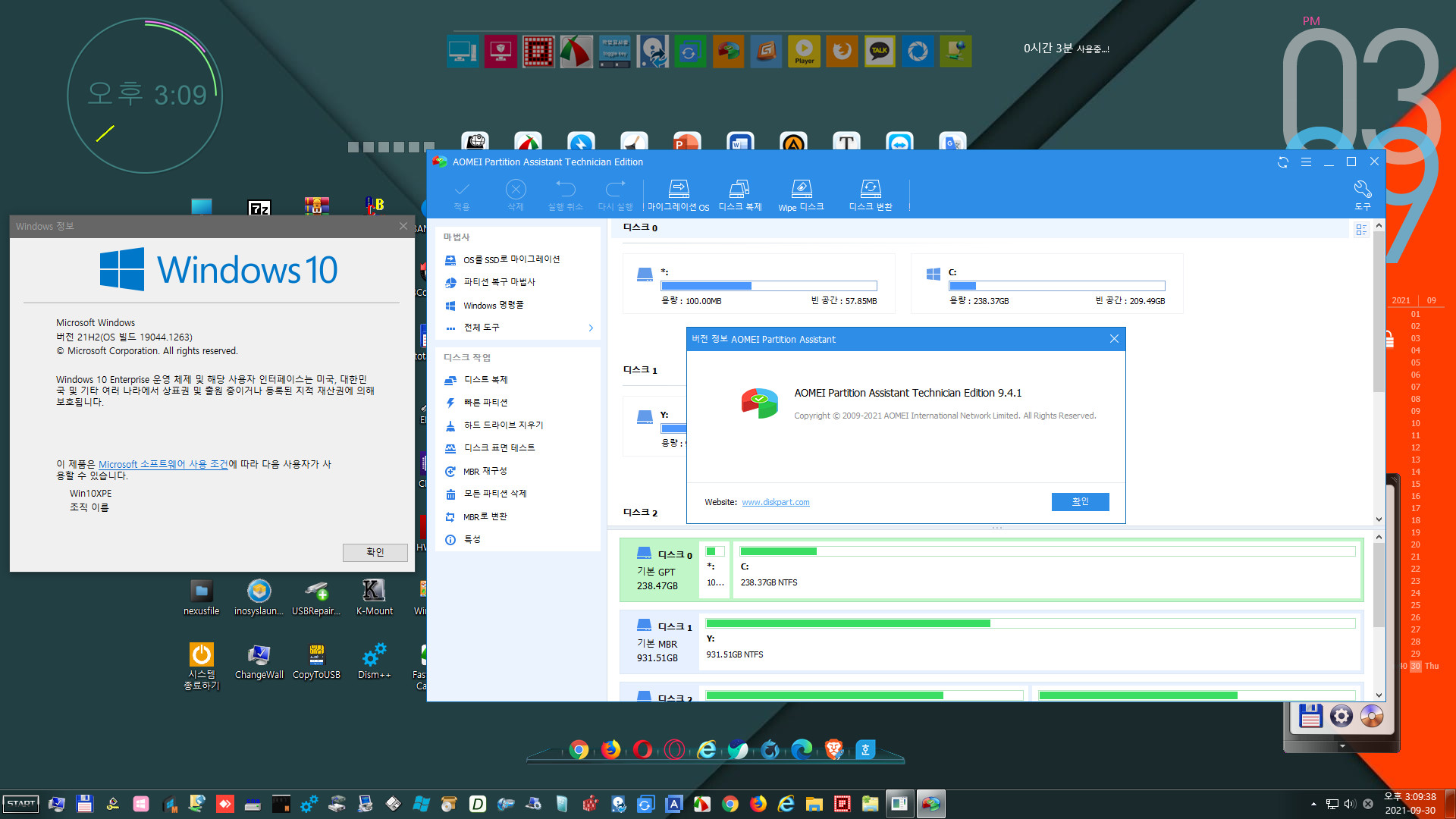Image resolution: width=1456 pixels, height=819 pixels.
Task: Open CopyToUSB desktop shortcut
Action: [x=316, y=661]
